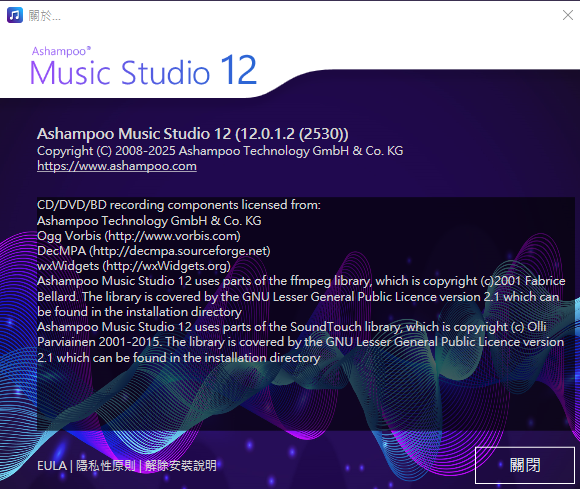Click the small Ashampoo brand logo text
580x489 pixels.
pos(61,51)
